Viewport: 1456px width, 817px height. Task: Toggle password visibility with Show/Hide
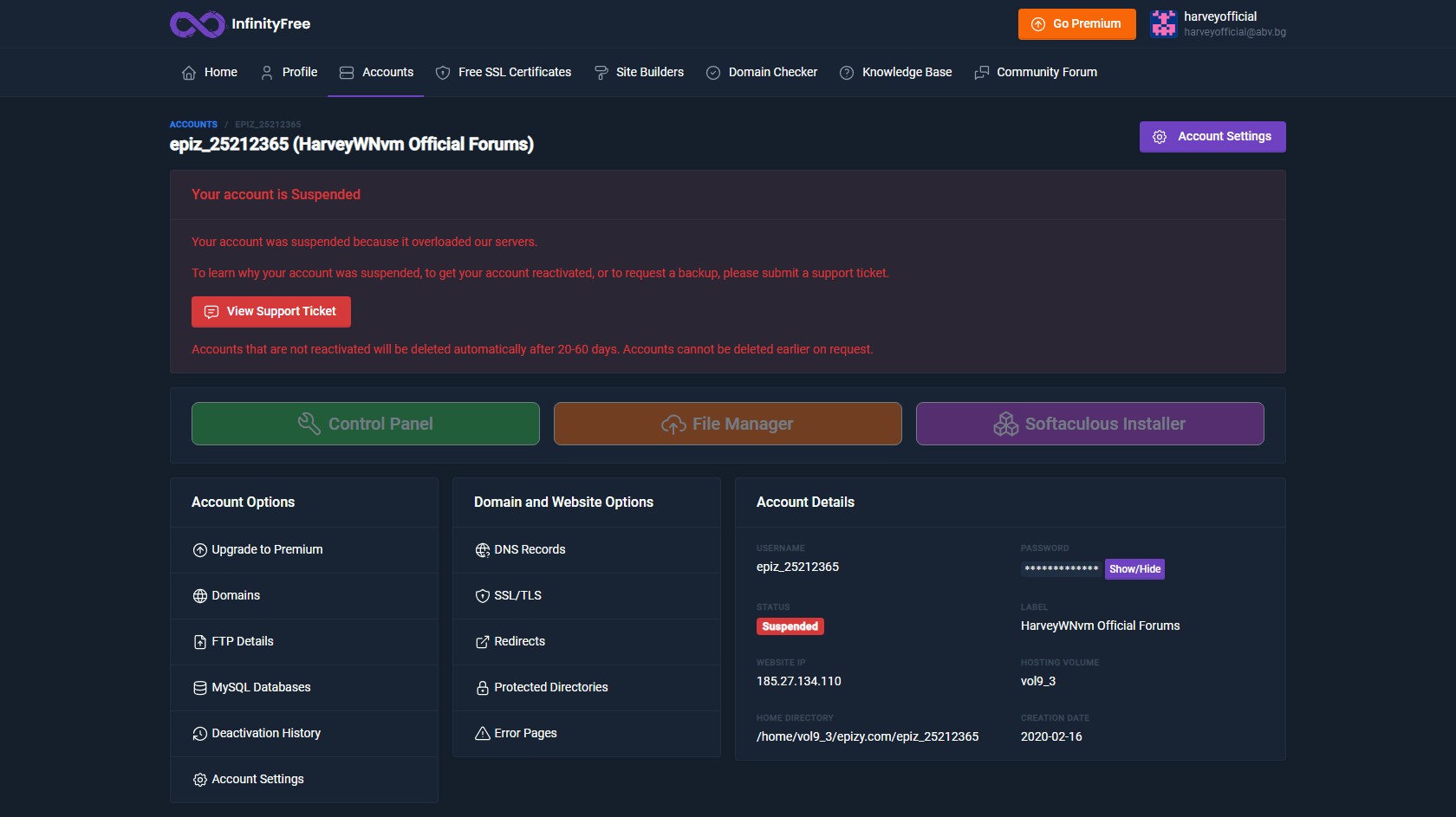pyautogui.click(x=1134, y=569)
